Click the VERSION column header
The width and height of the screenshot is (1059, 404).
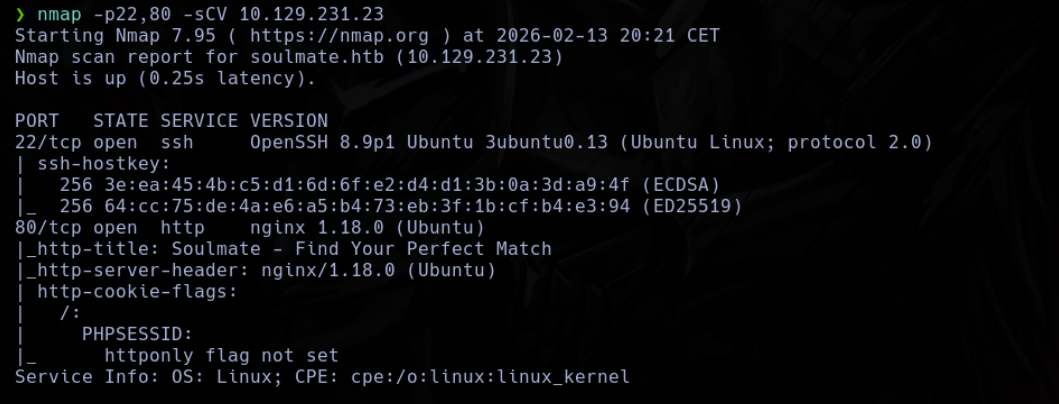coord(288,121)
